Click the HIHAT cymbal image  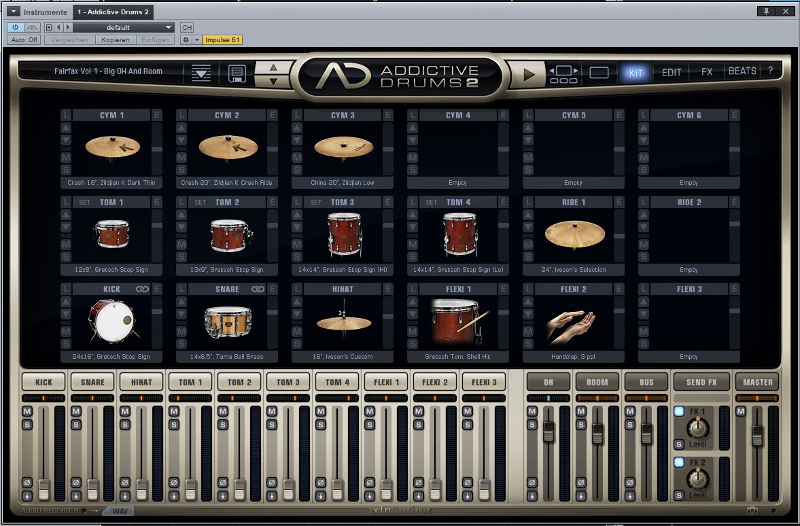(344, 320)
